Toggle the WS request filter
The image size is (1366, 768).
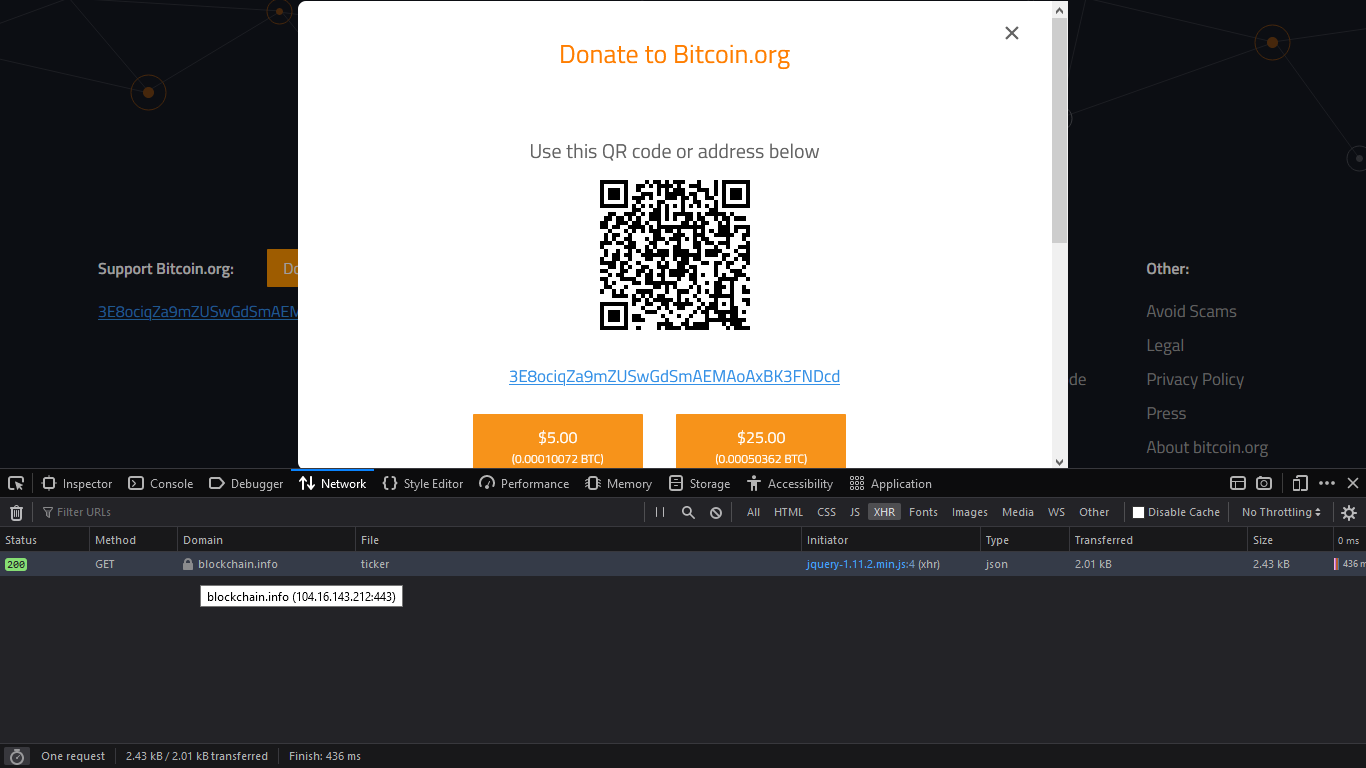[x=1056, y=512]
